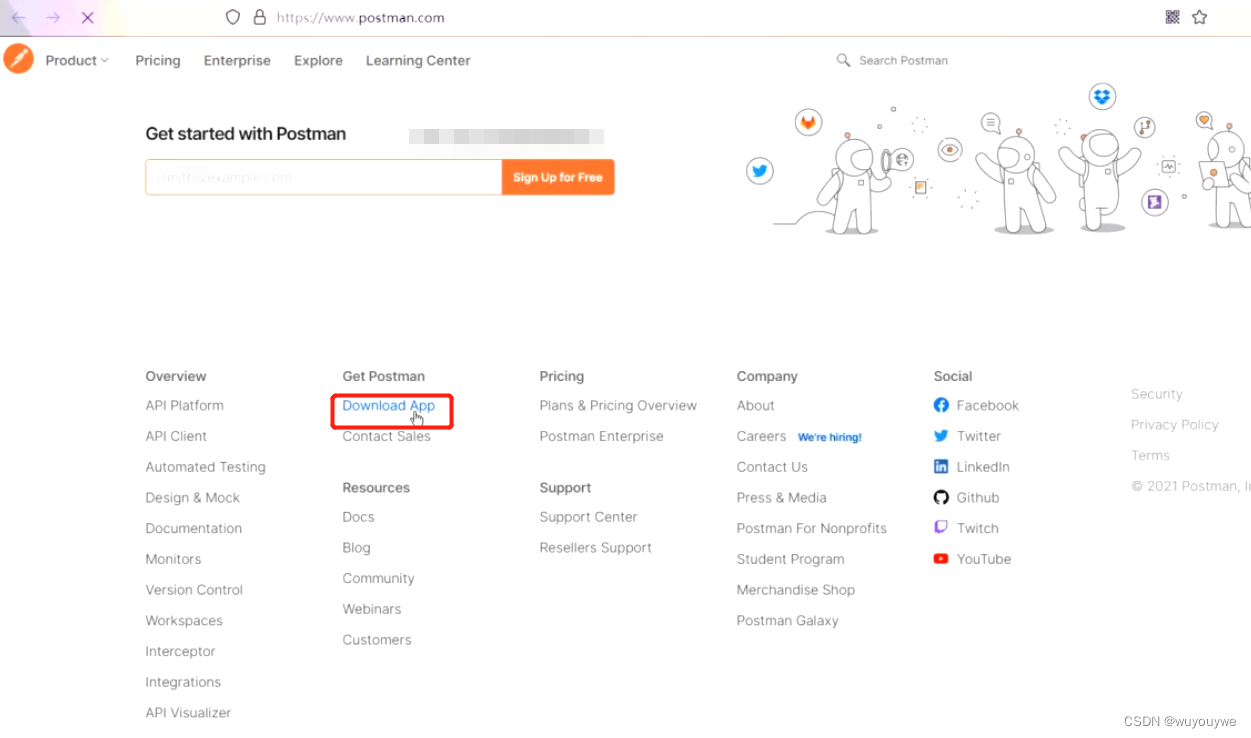
Task: Open the Postman Enterprise link
Action: [601, 436]
